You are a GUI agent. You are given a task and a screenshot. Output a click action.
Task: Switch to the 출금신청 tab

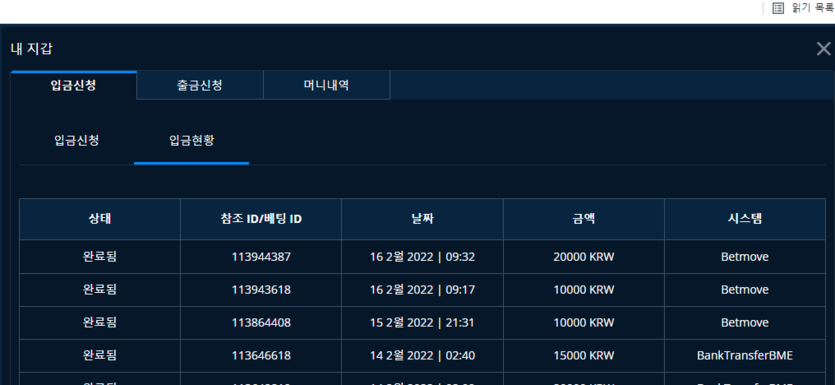200,85
